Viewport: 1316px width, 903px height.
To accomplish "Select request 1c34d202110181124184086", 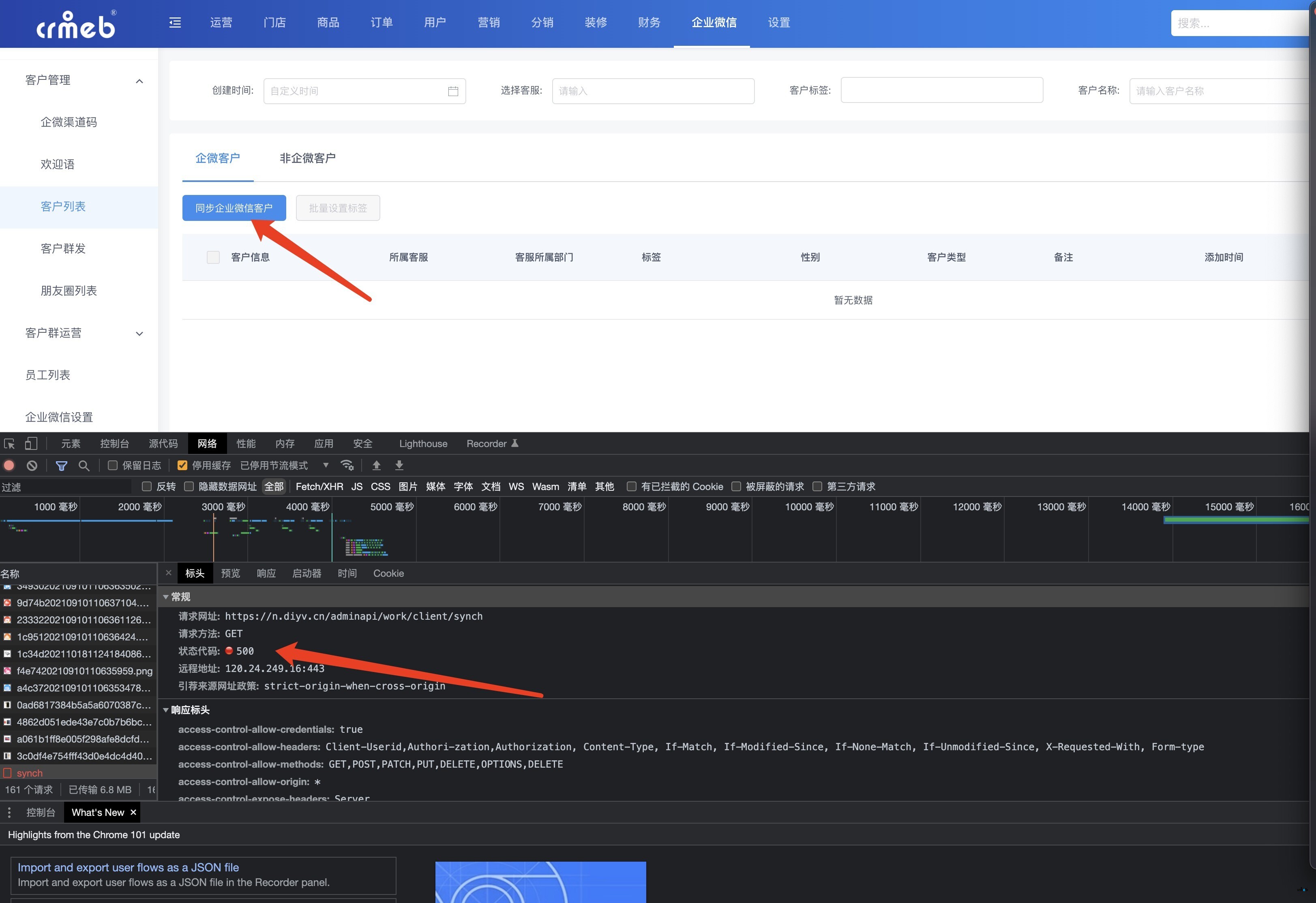I will coord(78,654).
